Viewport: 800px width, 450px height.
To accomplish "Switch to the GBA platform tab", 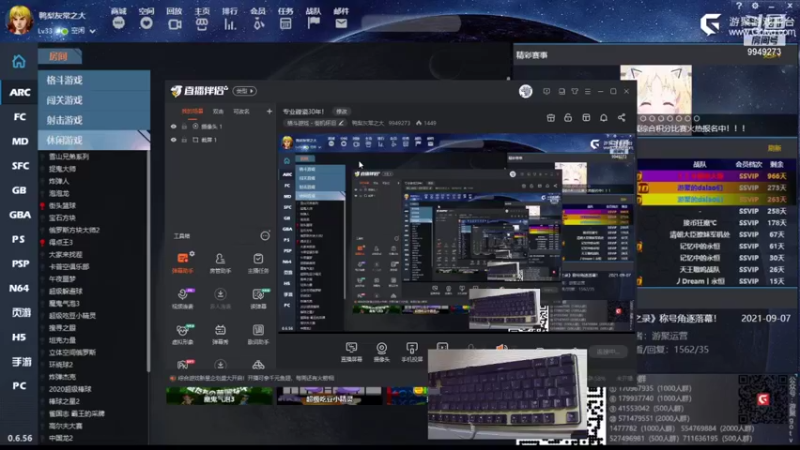I will (19, 215).
